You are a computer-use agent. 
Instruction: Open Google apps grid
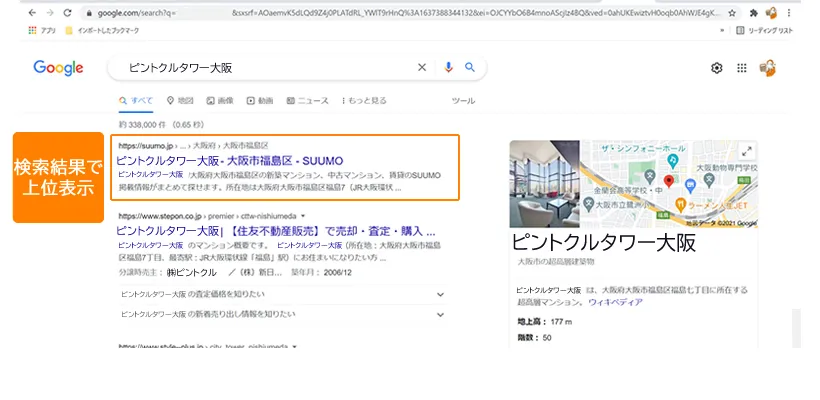pos(742,68)
